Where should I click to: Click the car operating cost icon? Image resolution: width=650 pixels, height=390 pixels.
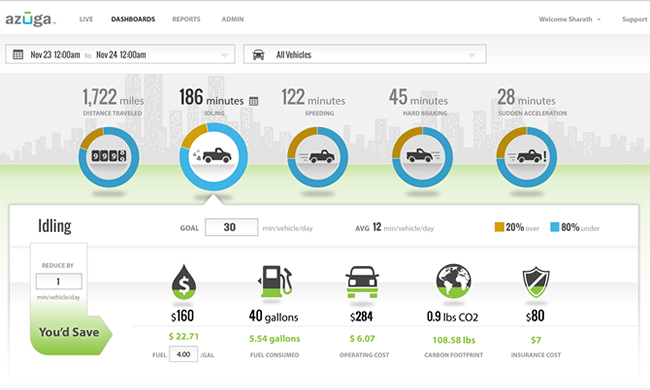pyautogui.click(x=362, y=282)
